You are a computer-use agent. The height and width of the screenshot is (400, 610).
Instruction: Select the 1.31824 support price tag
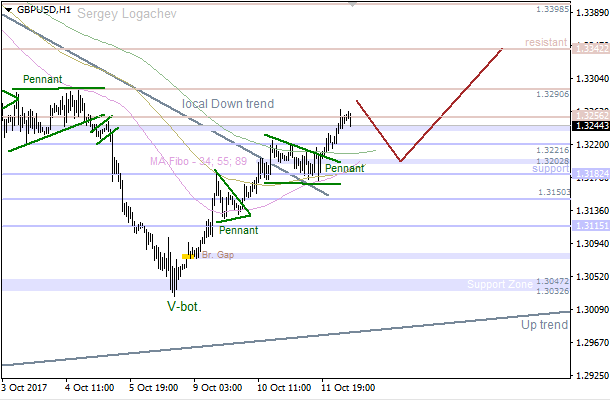pos(587,174)
